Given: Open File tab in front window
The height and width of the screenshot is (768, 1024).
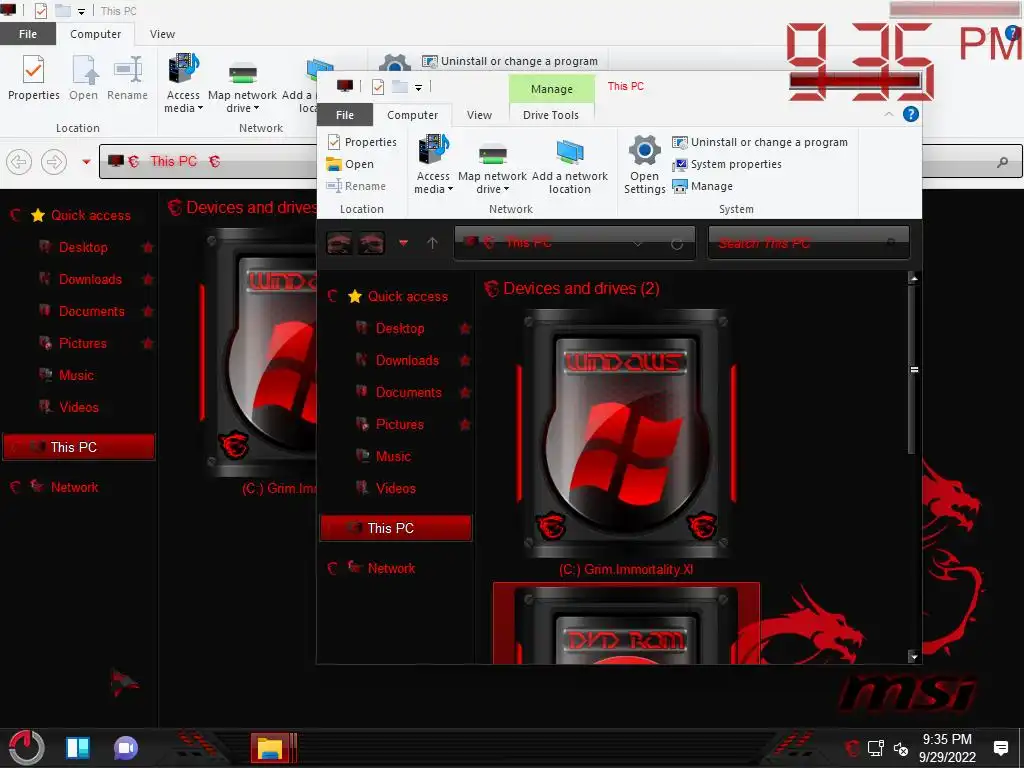Looking at the screenshot, I should click(345, 115).
